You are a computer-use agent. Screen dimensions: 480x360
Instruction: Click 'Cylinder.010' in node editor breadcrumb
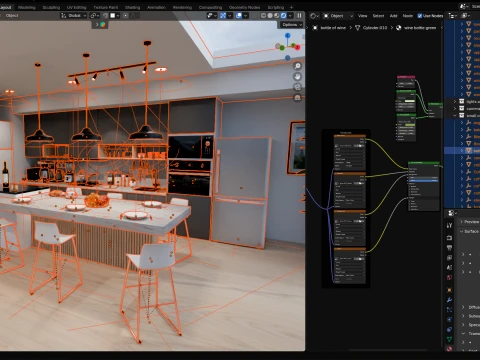point(375,28)
